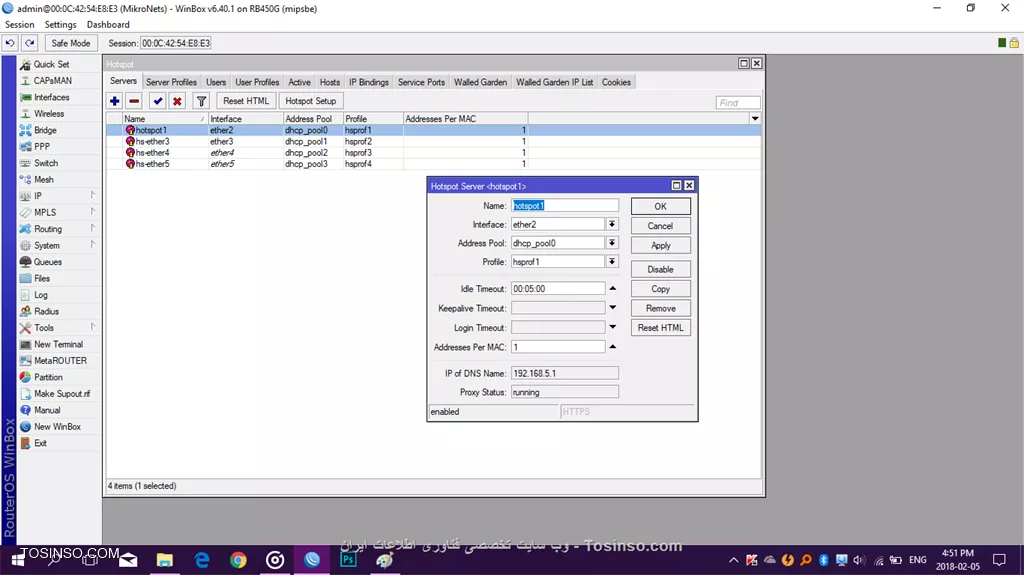
Task: Open the Session menu
Action: coord(20,25)
